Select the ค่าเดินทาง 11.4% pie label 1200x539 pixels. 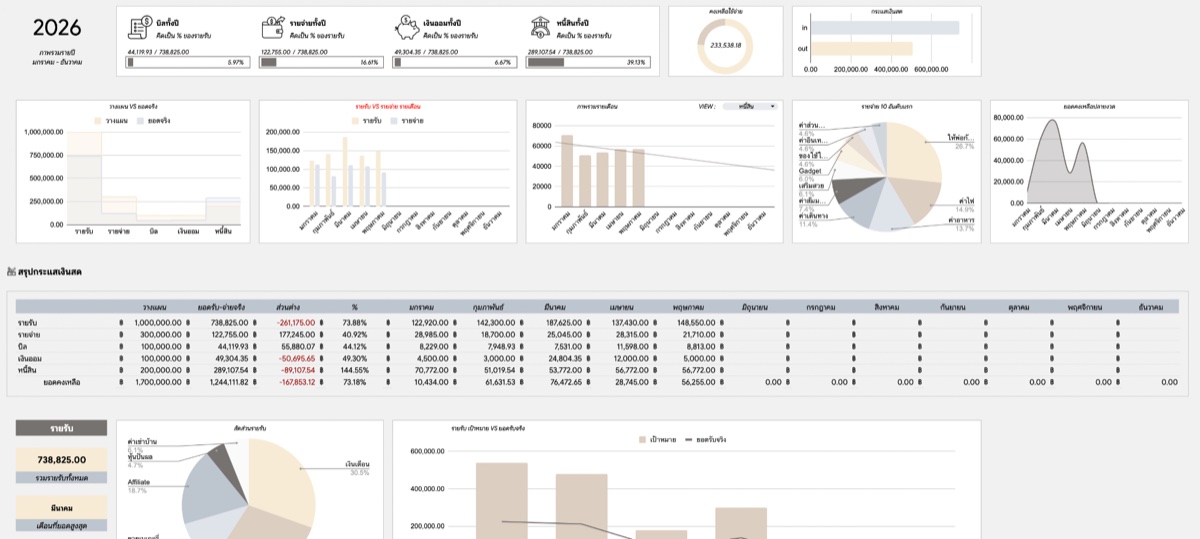[812, 219]
